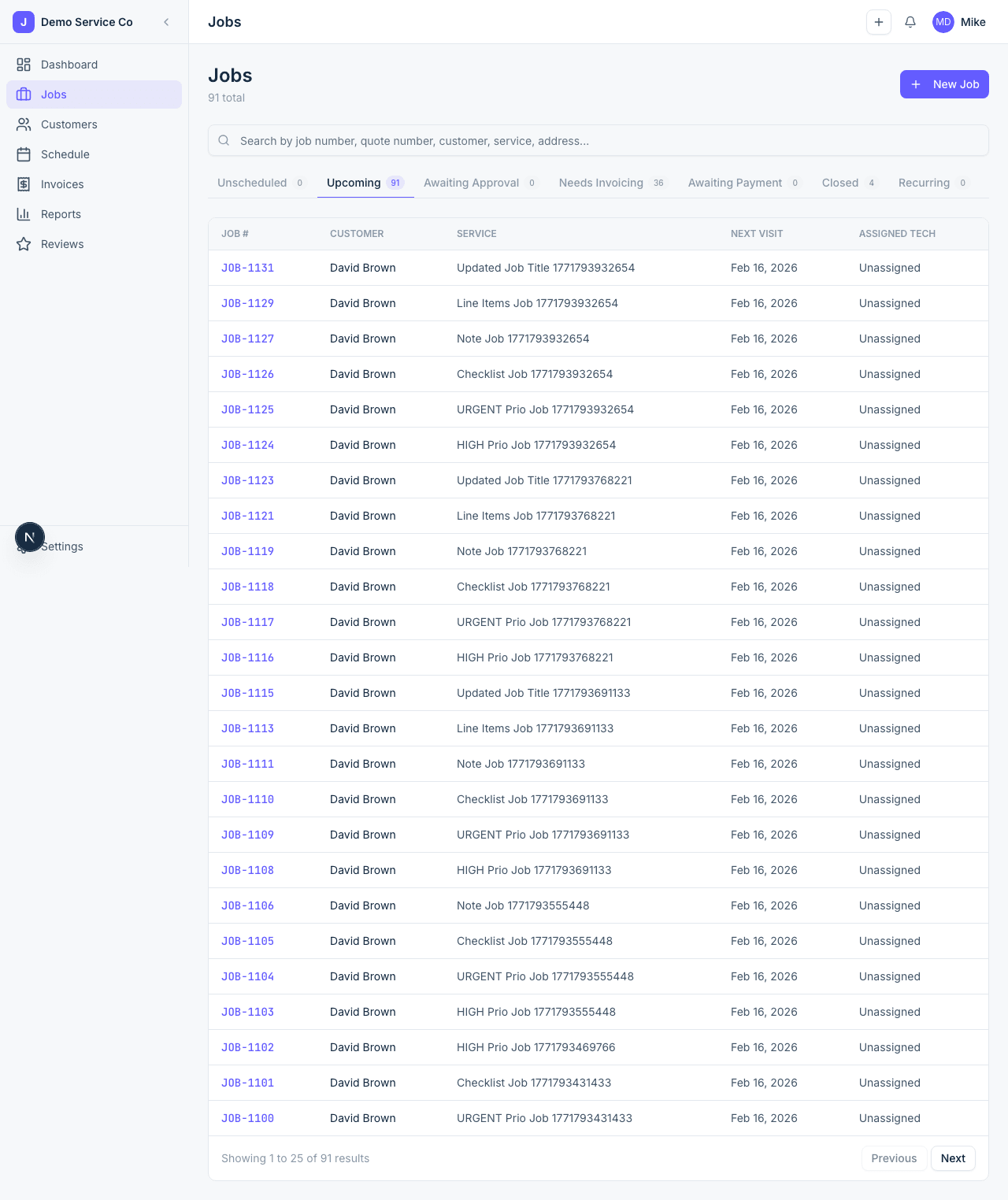Collapse the sidebar with the chevron arrow
Viewport: 1008px width, 1200px height.
click(166, 22)
